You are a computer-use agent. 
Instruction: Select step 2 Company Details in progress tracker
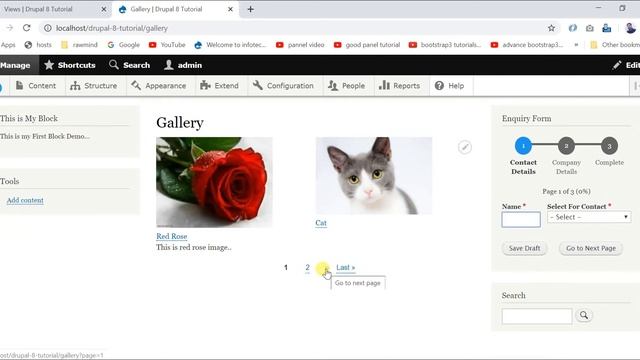tap(566, 146)
